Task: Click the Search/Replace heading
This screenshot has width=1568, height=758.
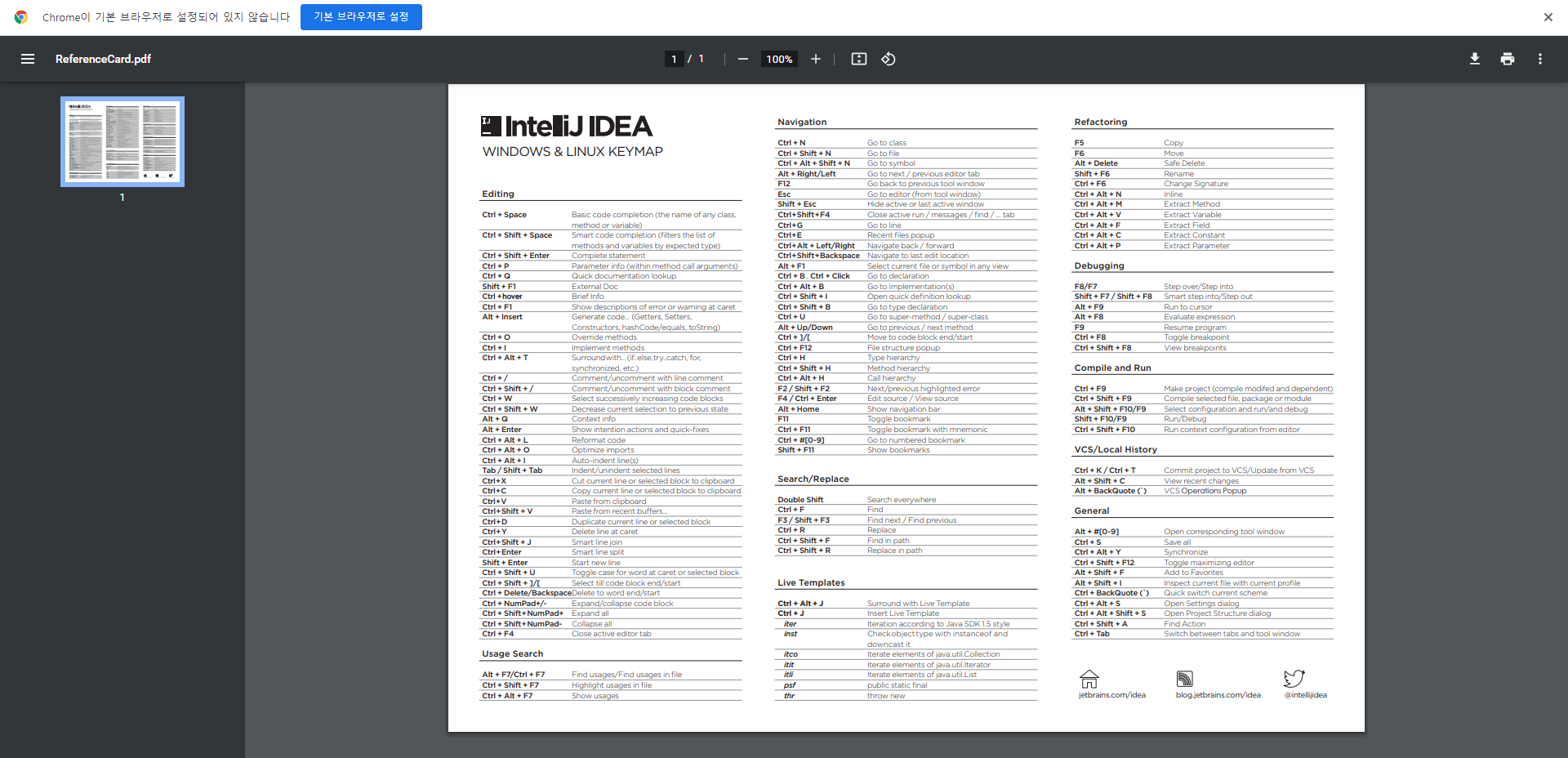Action: tap(813, 479)
